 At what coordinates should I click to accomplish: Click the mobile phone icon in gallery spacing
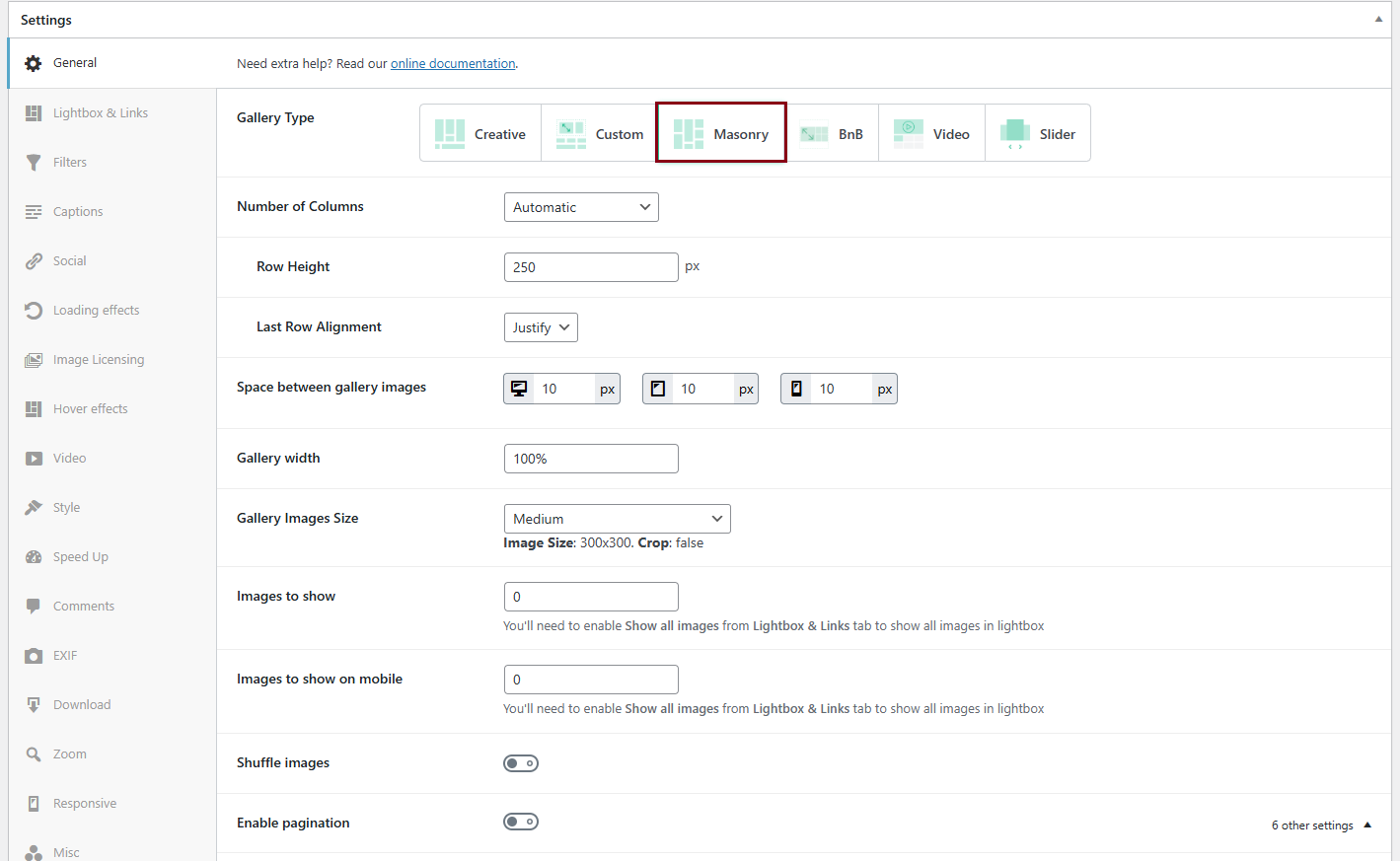point(796,389)
